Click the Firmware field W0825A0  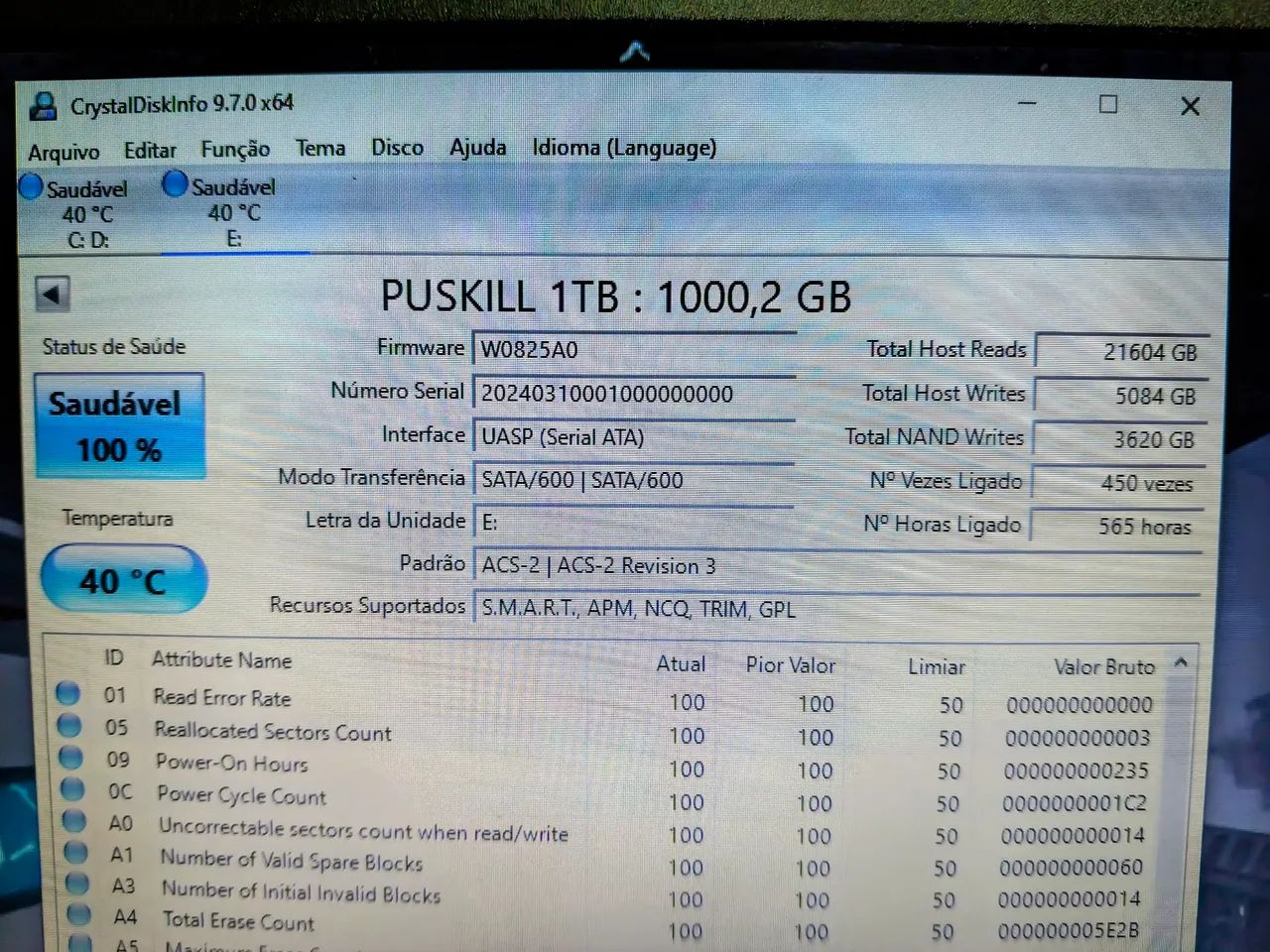[634, 350]
